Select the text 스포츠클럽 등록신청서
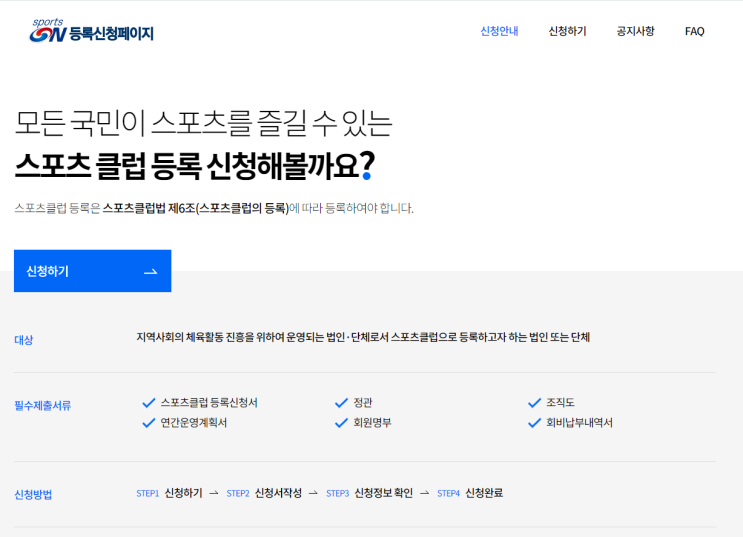 point(209,403)
